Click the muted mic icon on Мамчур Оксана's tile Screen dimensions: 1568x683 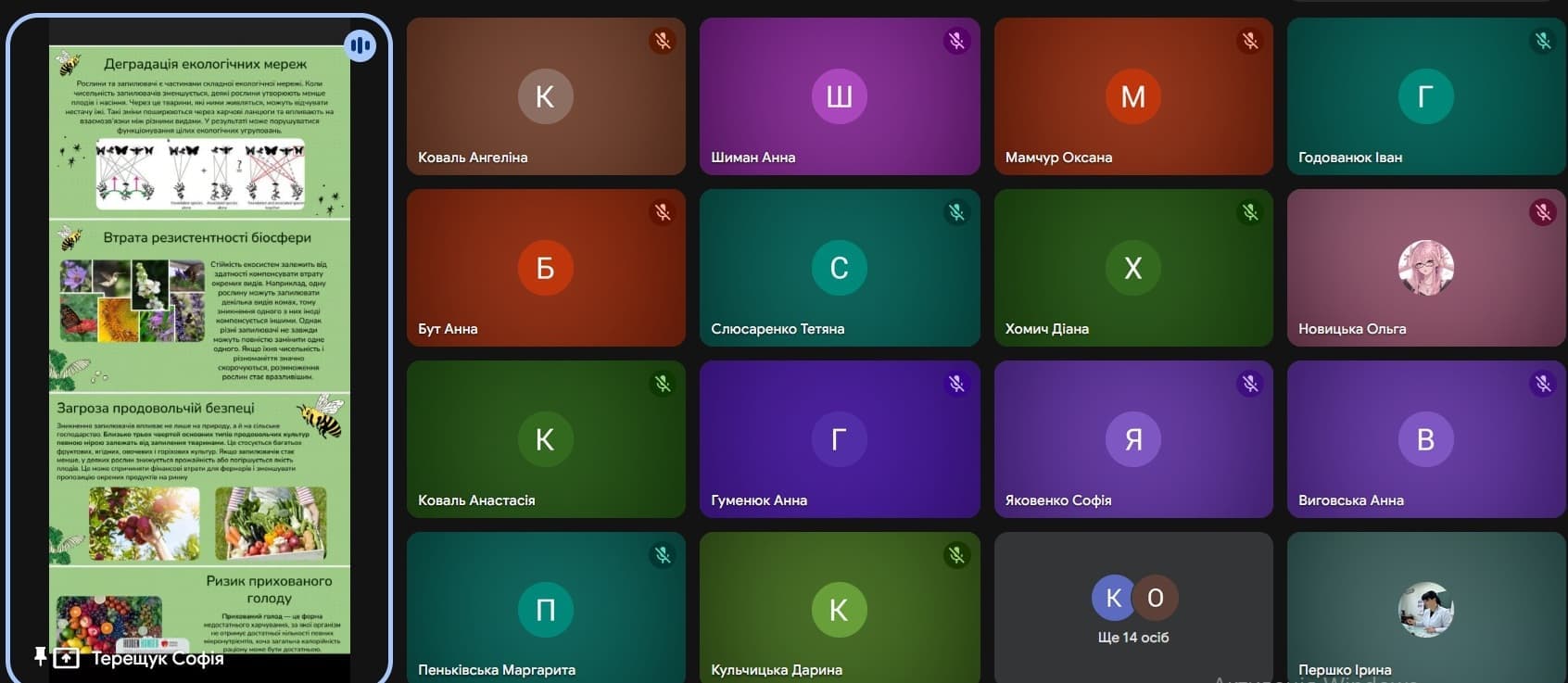pos(1250,41)
